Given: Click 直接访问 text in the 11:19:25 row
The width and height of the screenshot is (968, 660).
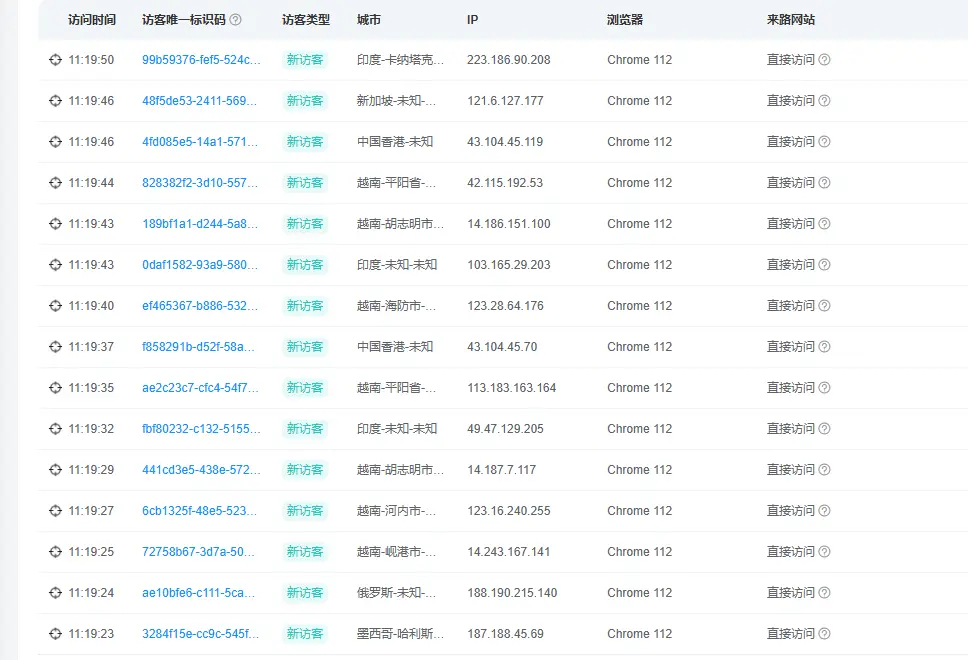Looking at the screenshot, I should [x=791, y=552].
